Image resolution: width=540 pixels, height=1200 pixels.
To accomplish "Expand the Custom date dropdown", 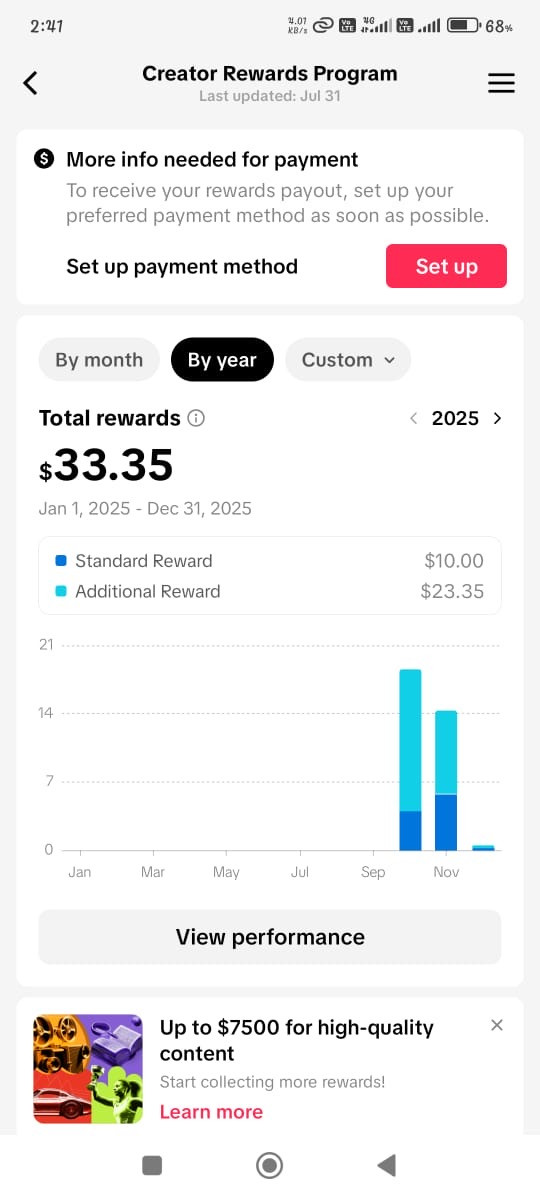I will point(348,360).
